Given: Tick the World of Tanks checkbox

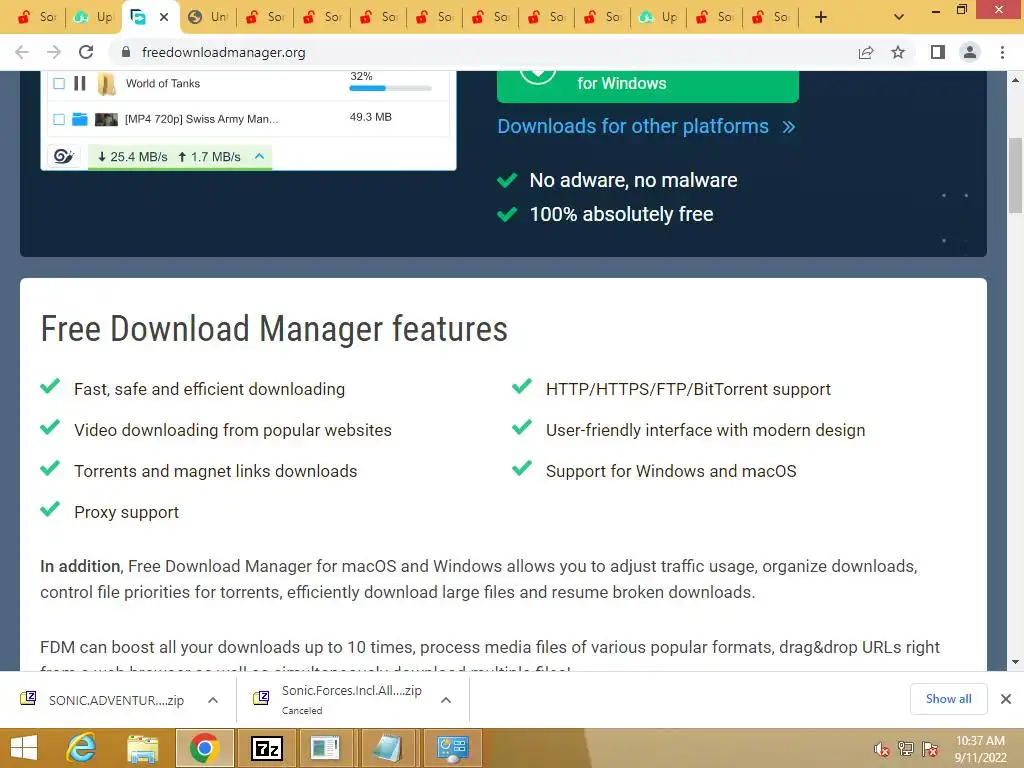Looking at the screenshot, I should [x=59, y=83].
